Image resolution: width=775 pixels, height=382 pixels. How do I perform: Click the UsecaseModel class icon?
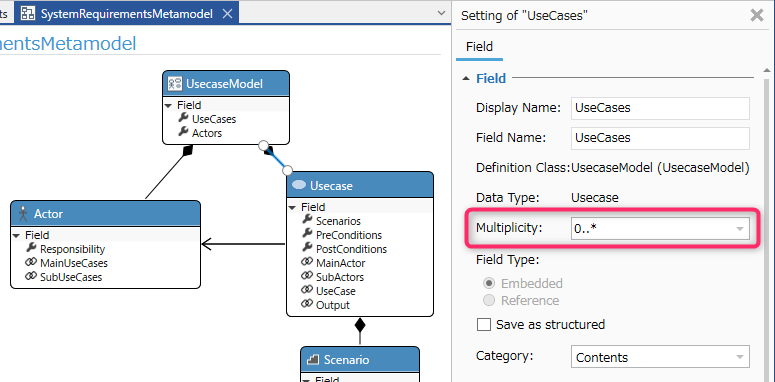coord(175,84)
